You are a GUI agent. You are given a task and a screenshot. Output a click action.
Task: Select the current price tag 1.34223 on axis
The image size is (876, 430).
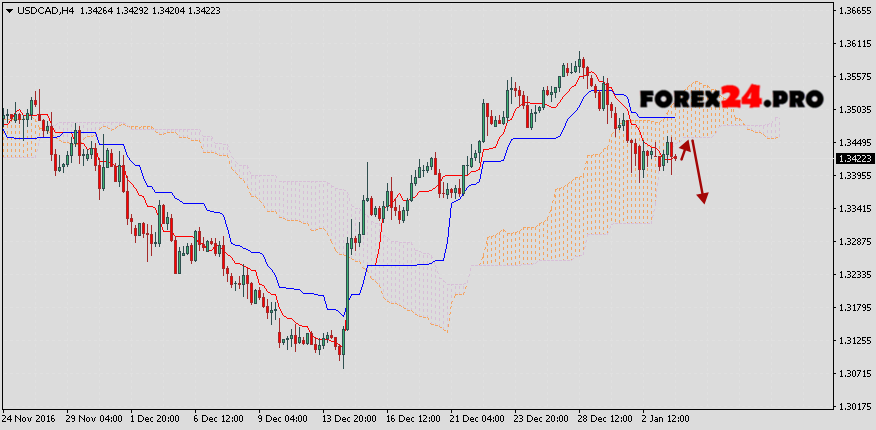(x=853, y=158)
